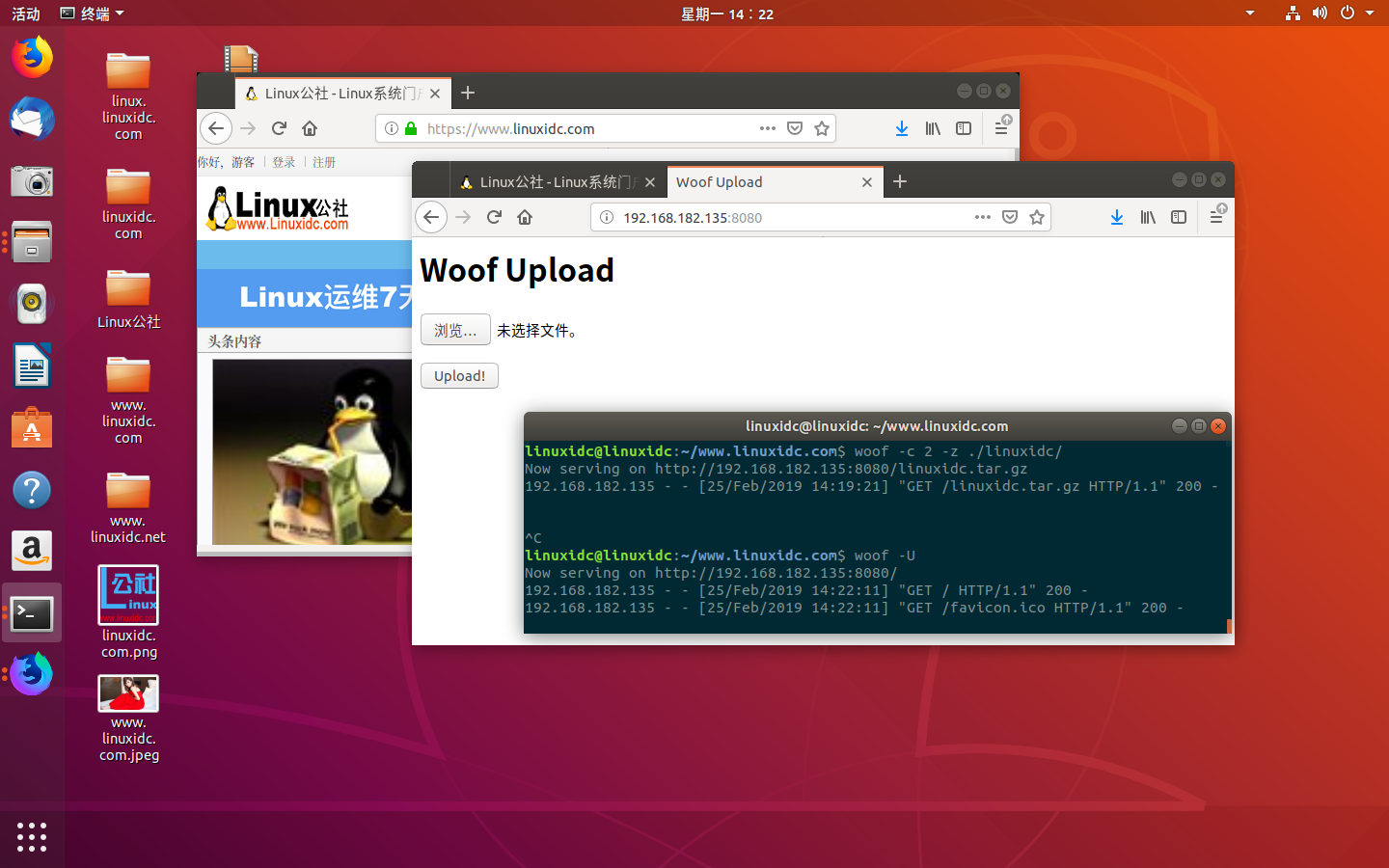Open the Terminal from the dock
The height and width of the screenshot is (868, 1389).
point(32,613)
